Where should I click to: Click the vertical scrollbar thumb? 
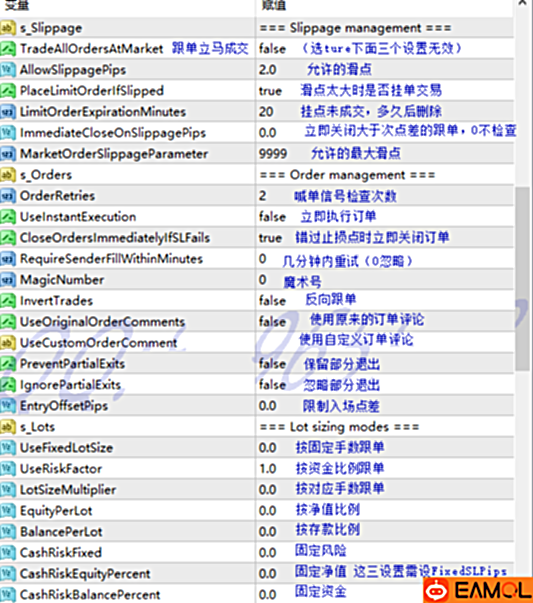click(523, 279)
